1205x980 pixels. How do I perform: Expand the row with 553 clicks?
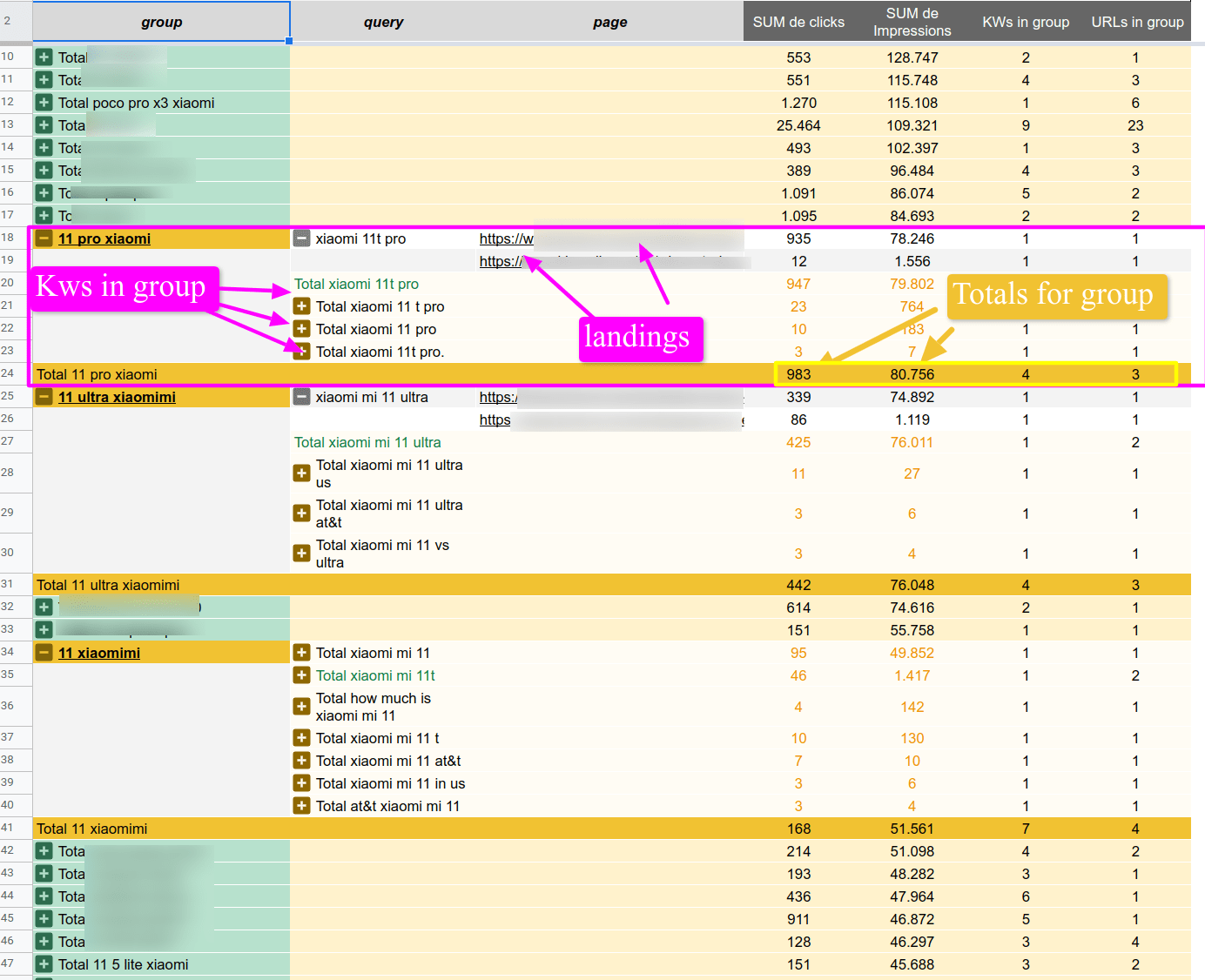(44, 57)
